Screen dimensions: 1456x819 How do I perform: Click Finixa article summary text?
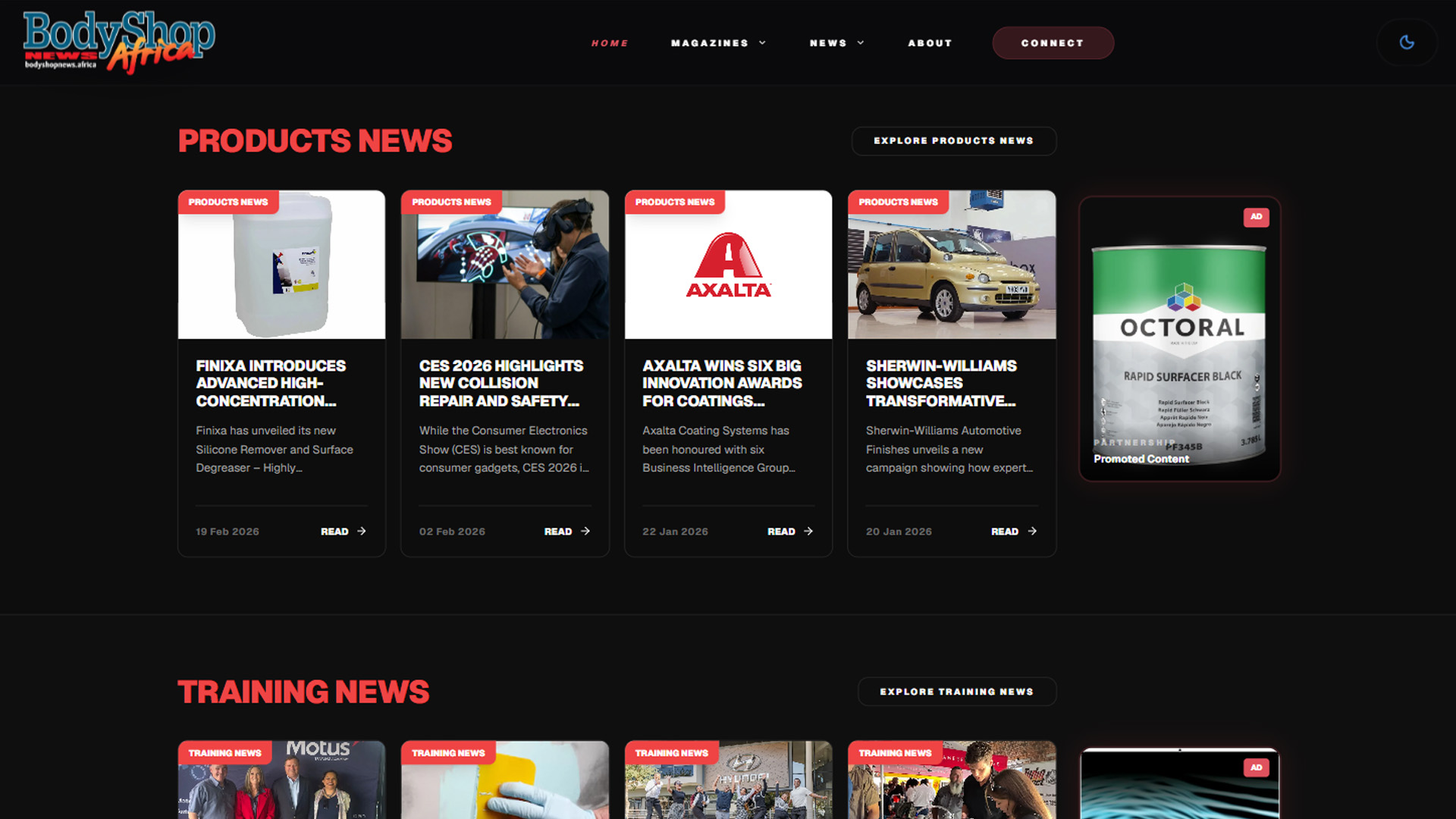coord(275,449)
